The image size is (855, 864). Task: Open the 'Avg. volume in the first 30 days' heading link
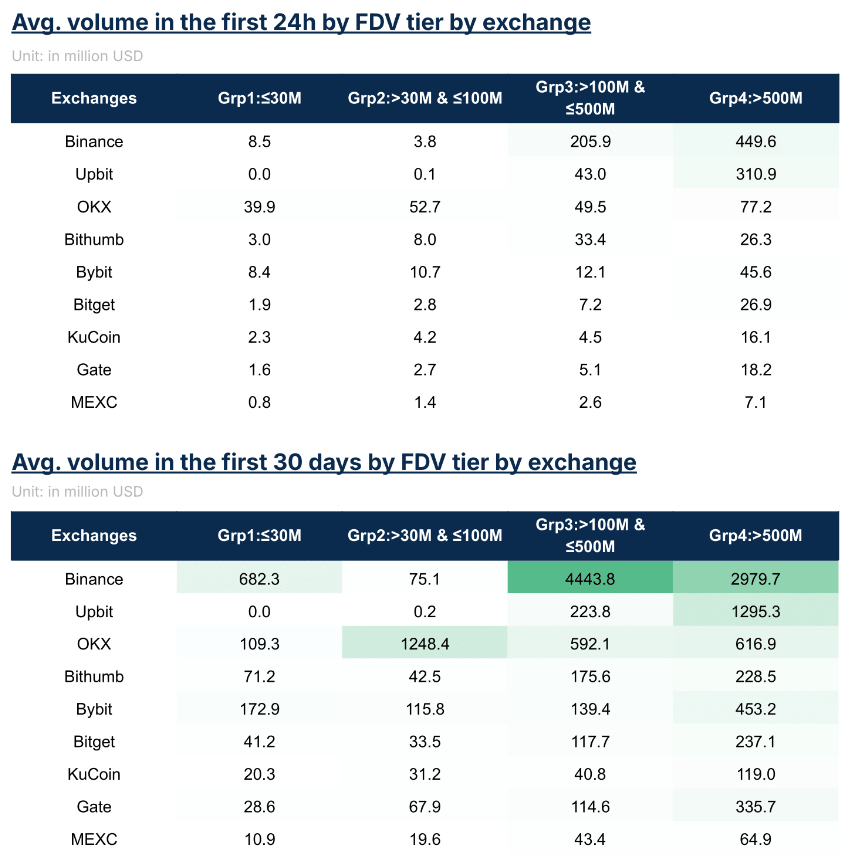pyautogui.click(x=324, y=462)
